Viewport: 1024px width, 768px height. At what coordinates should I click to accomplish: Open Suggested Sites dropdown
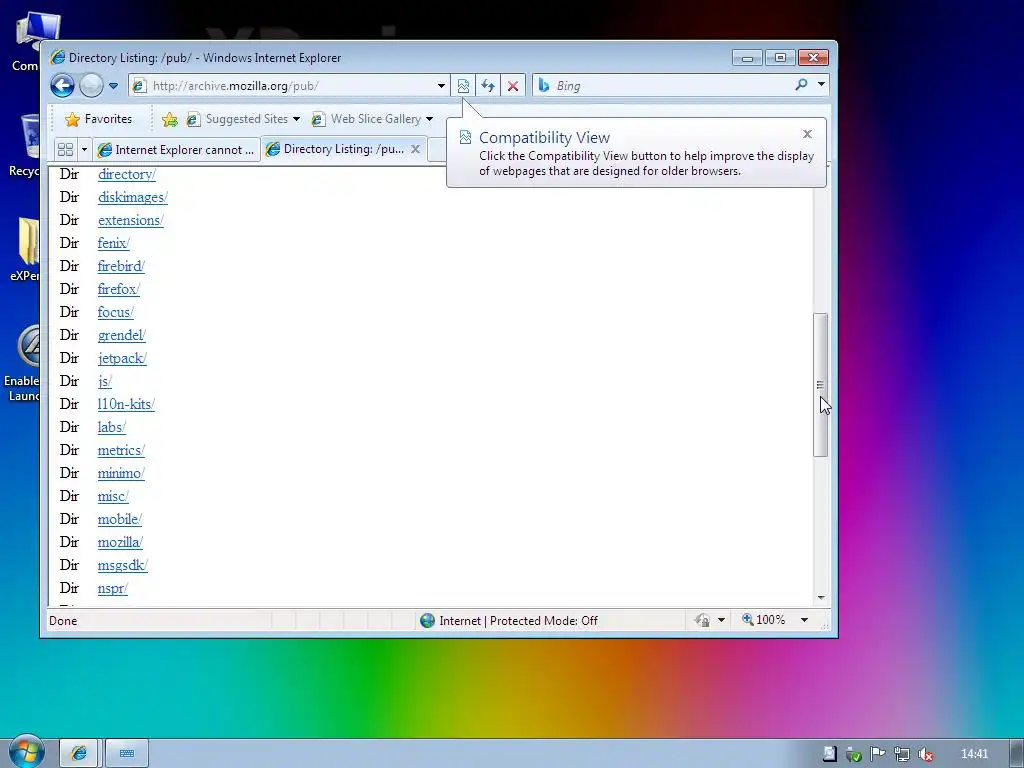pos(243,119)
